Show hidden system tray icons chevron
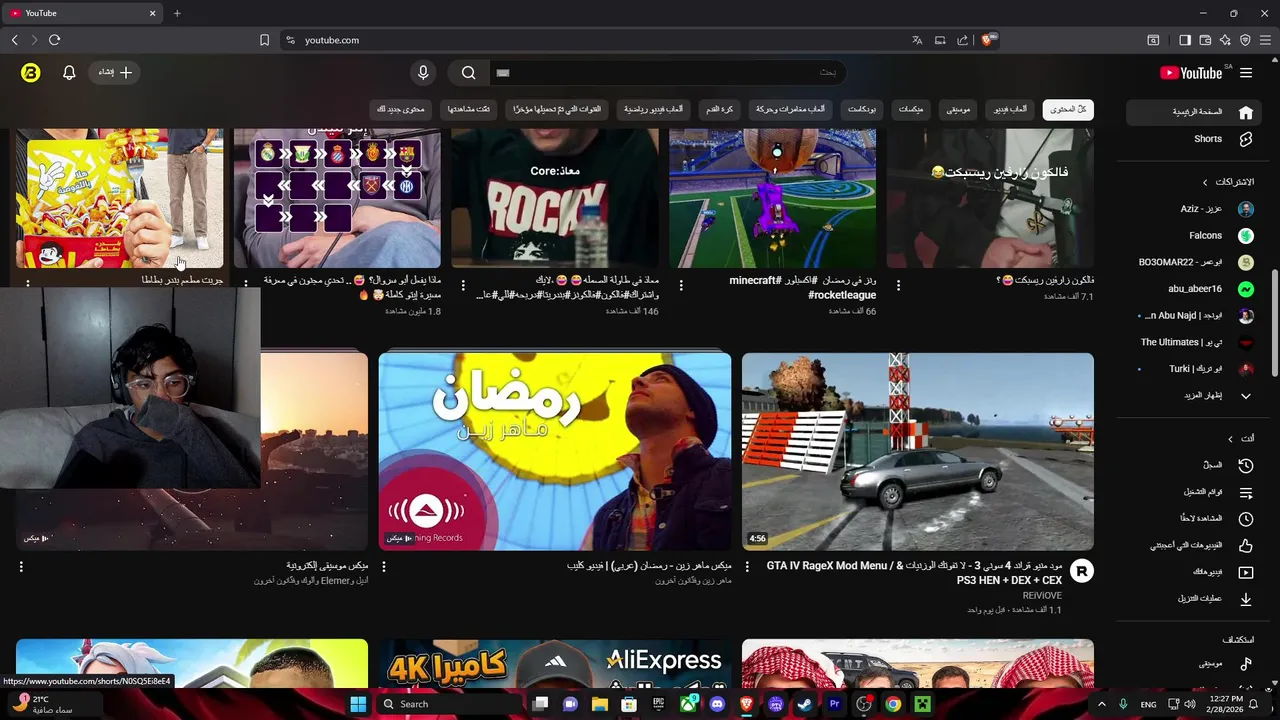Viewport: 1280px width, 720px height. (1101, 704)
